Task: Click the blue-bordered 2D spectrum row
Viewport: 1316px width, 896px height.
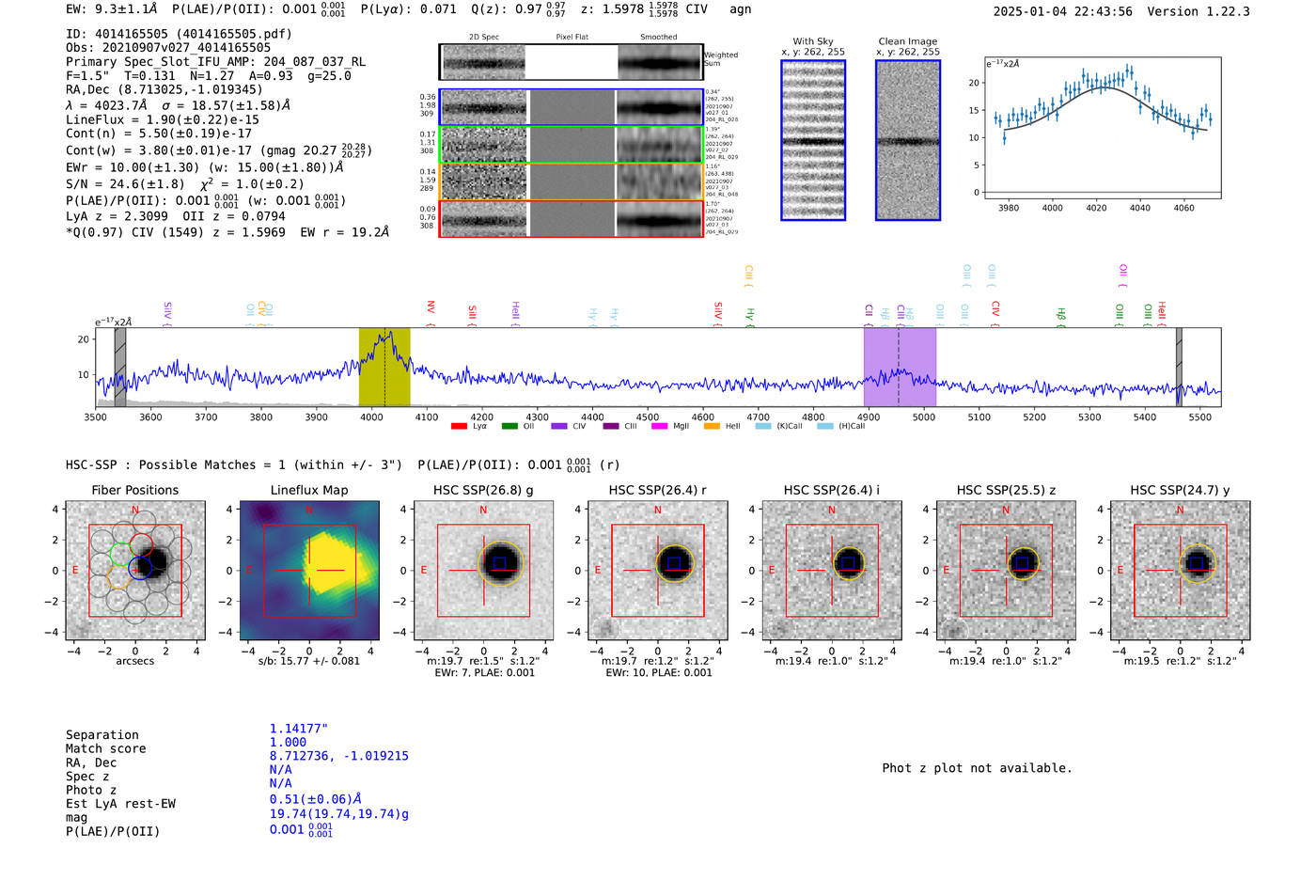Action: 572,107
